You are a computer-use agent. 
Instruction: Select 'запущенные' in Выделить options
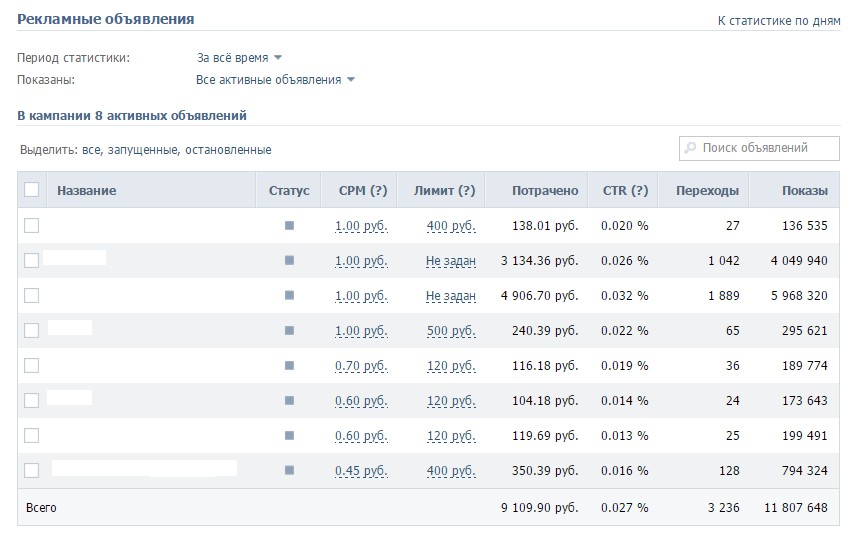(x=143, y=150)
